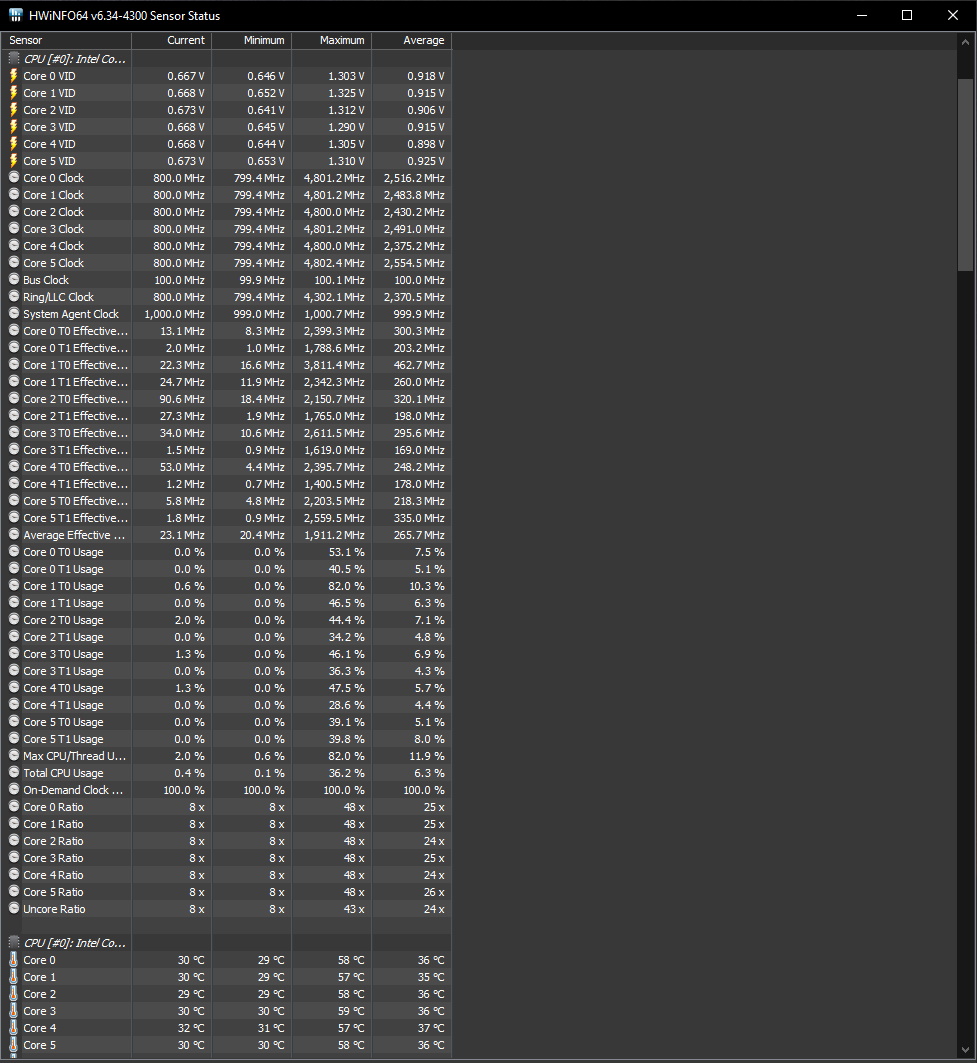Click the icon beside Core 2 T0 Effective
Image resolution: width=977 pixels, height=1063 pixels.
[x=14, y=399]
